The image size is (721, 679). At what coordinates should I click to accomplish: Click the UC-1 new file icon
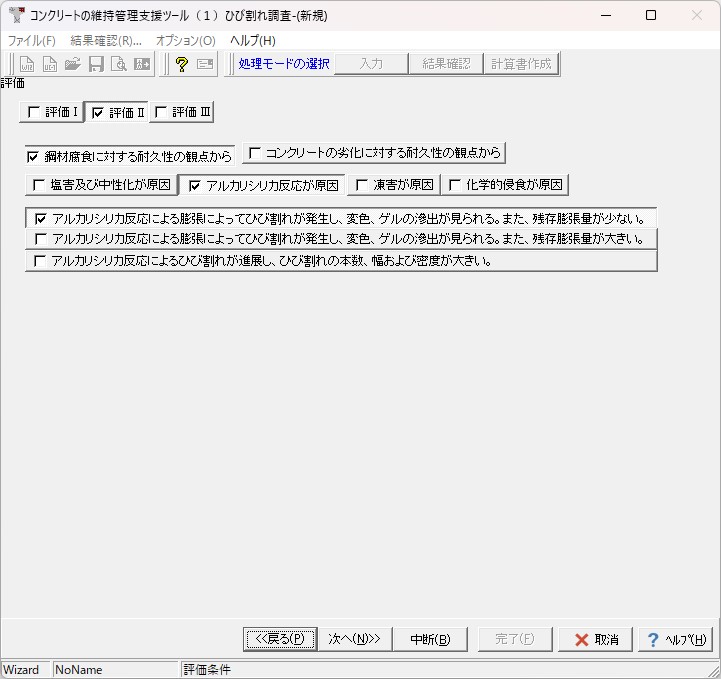pos(50,64)
